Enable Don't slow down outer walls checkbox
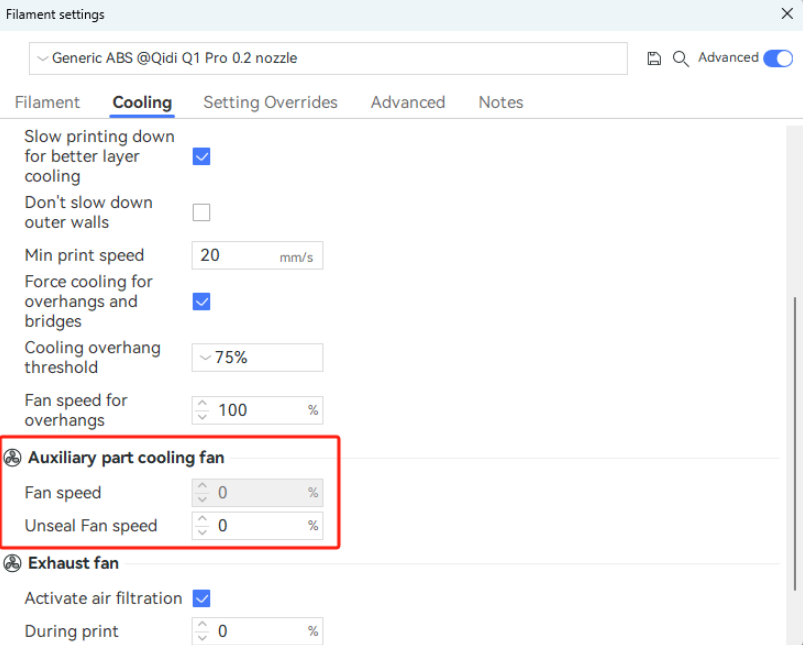Screen dimensions: 803x645 pyautogui.click(x=201, y=212)
